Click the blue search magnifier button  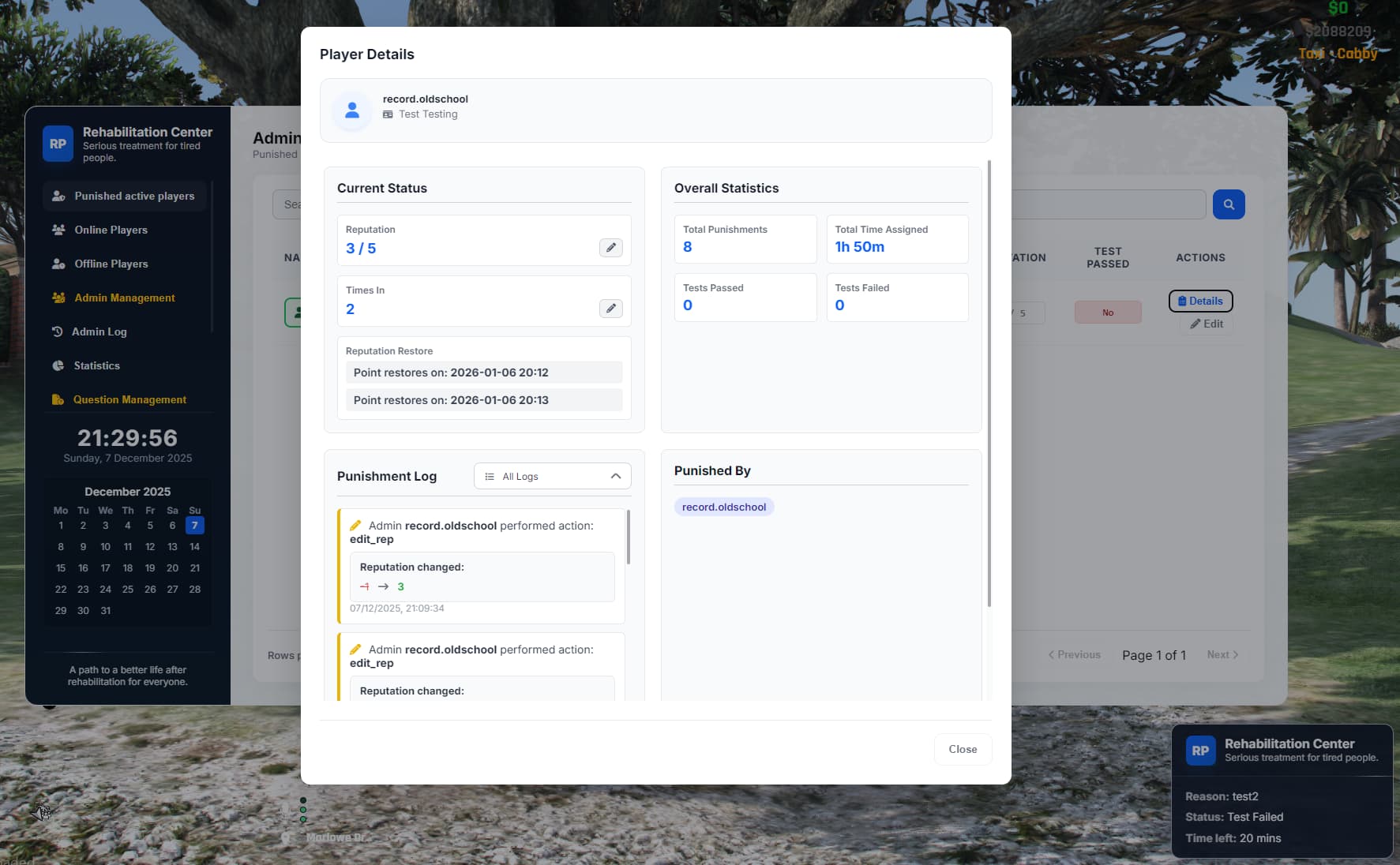(x=1228, y=204)
